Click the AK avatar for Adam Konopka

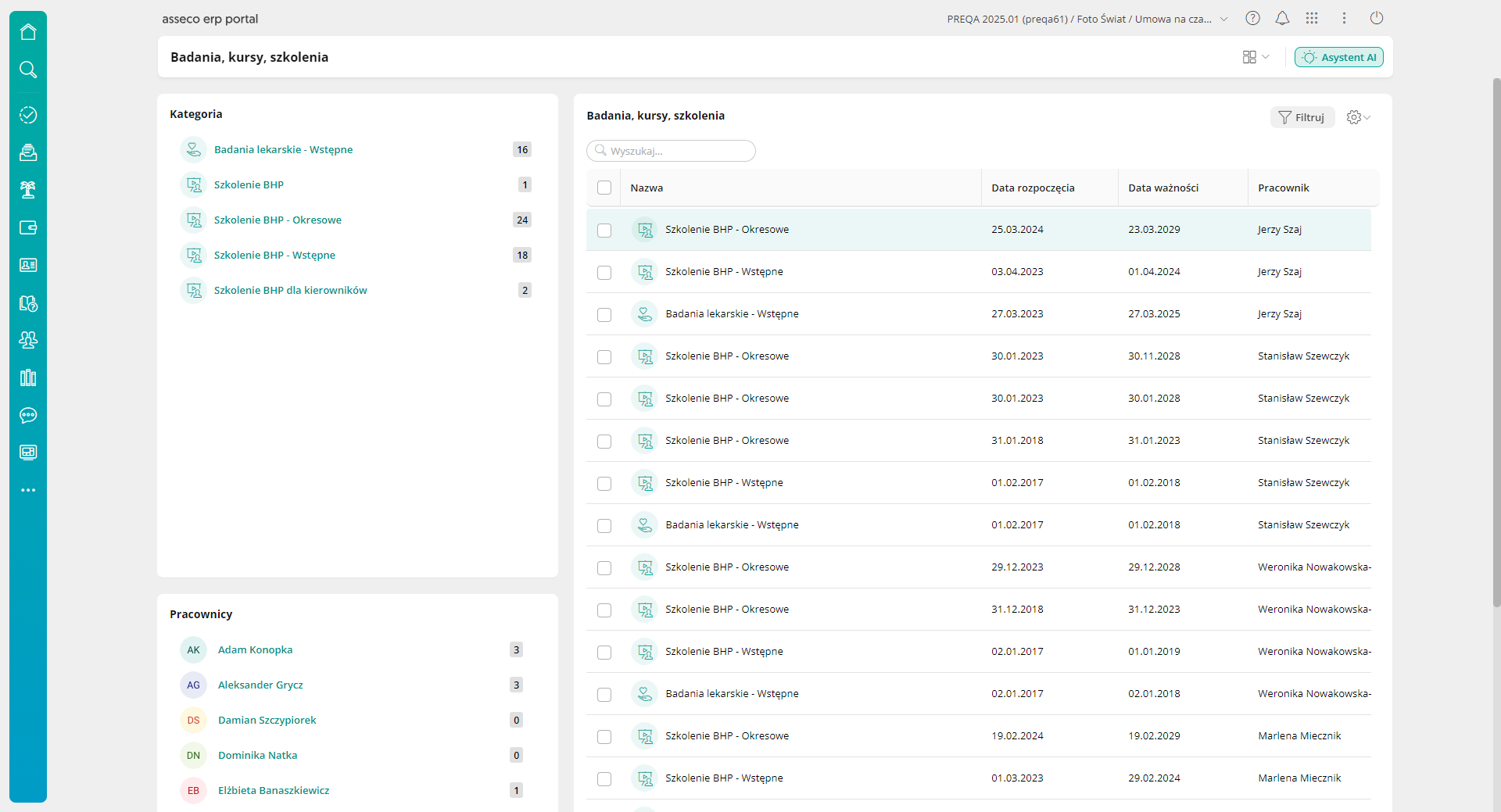193,649
